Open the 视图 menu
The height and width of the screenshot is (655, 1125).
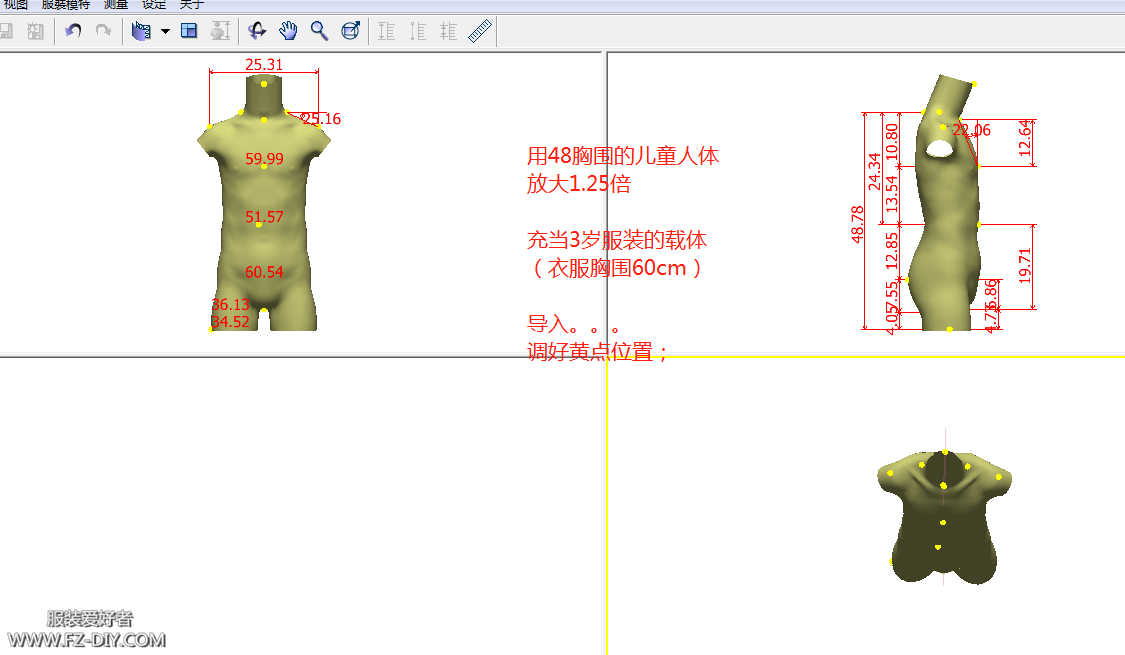16,4
